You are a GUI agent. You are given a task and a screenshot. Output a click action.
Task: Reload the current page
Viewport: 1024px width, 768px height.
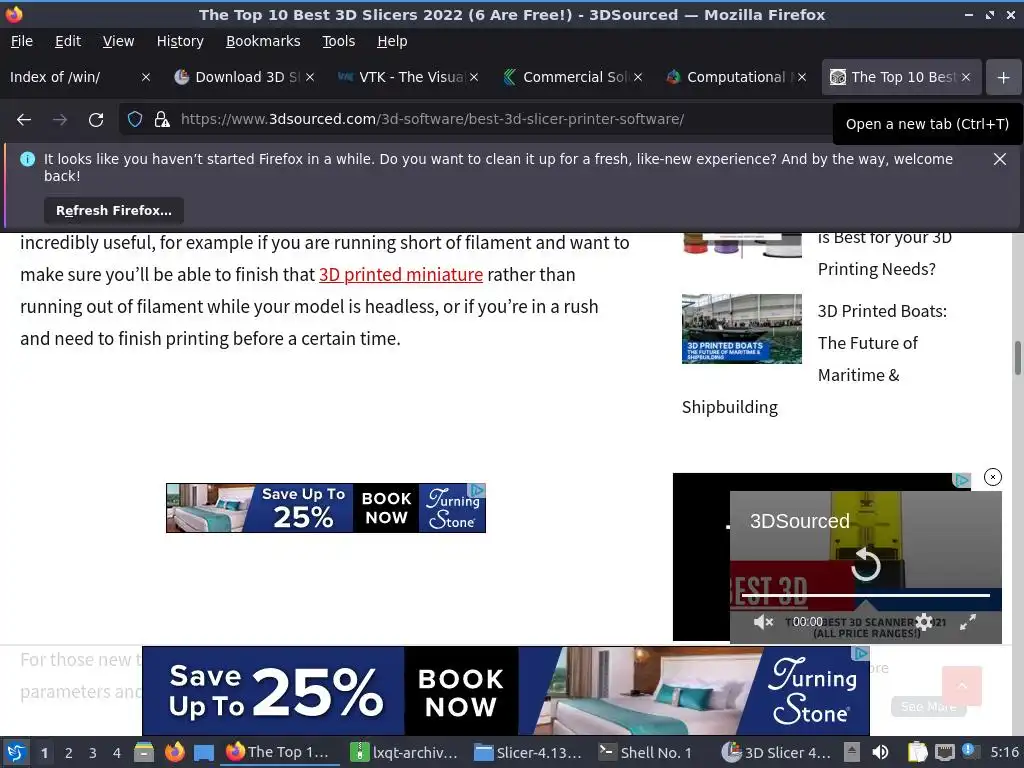pos(96,120)
